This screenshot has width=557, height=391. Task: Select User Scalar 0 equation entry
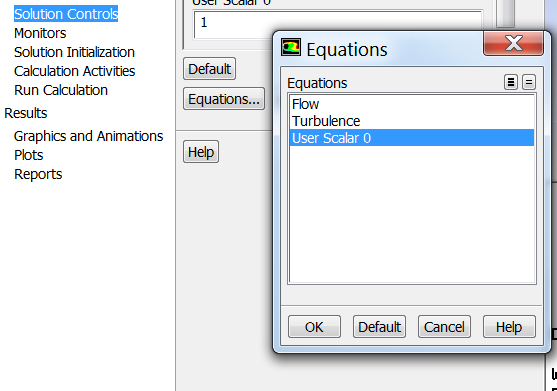(412, 138)
